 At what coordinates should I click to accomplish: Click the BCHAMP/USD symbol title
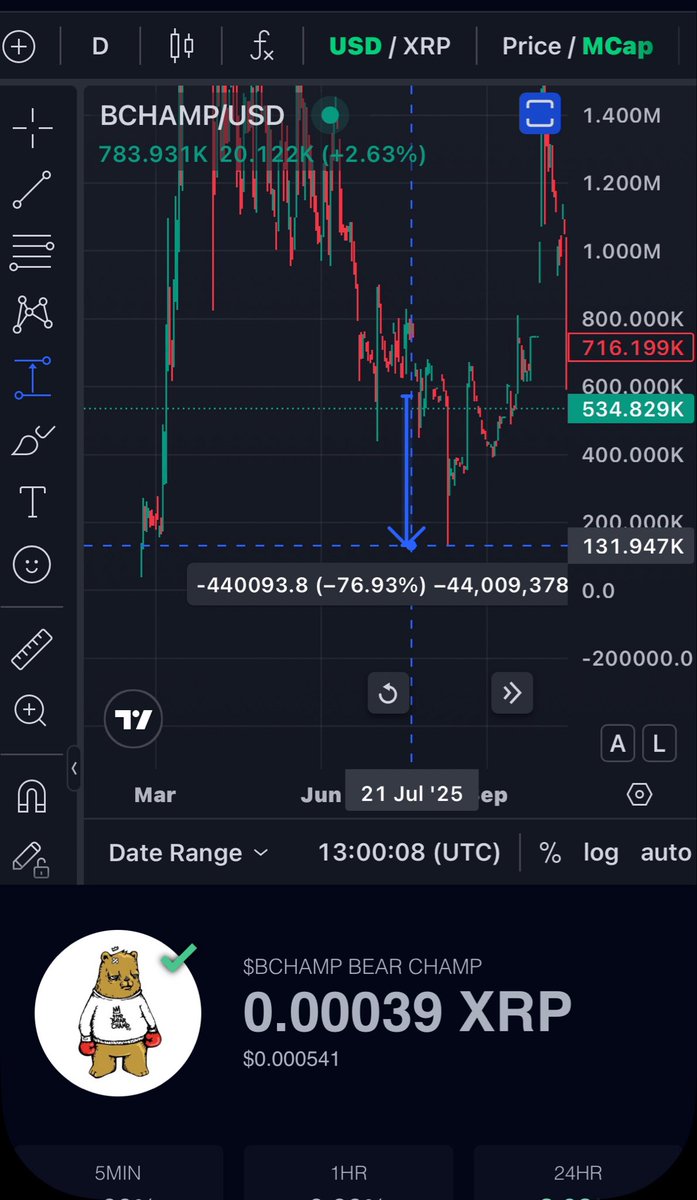[193, 116]
